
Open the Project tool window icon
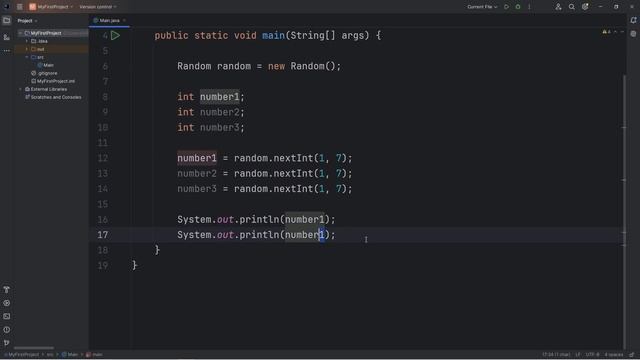(x=7, y=20)
